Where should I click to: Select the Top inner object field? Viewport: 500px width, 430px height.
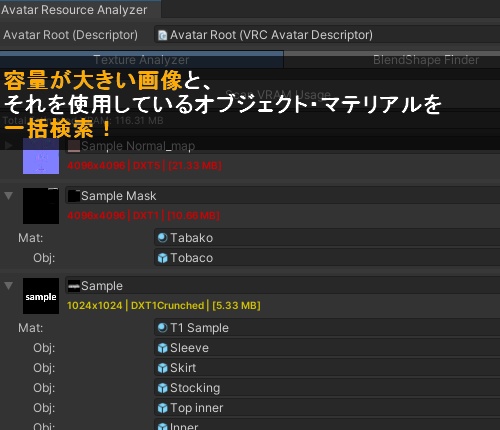pyautogui.click(x=327, y=408)
